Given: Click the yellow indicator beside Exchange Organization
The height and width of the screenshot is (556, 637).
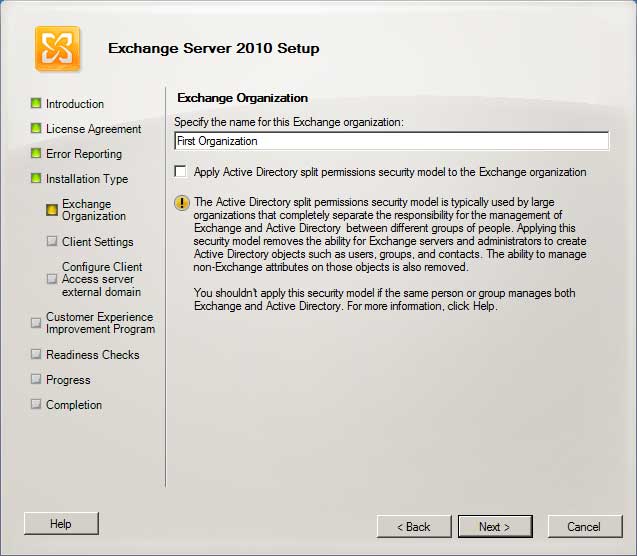Looking at the screenshot, I should pyautogui.click(x=52, y=210).
